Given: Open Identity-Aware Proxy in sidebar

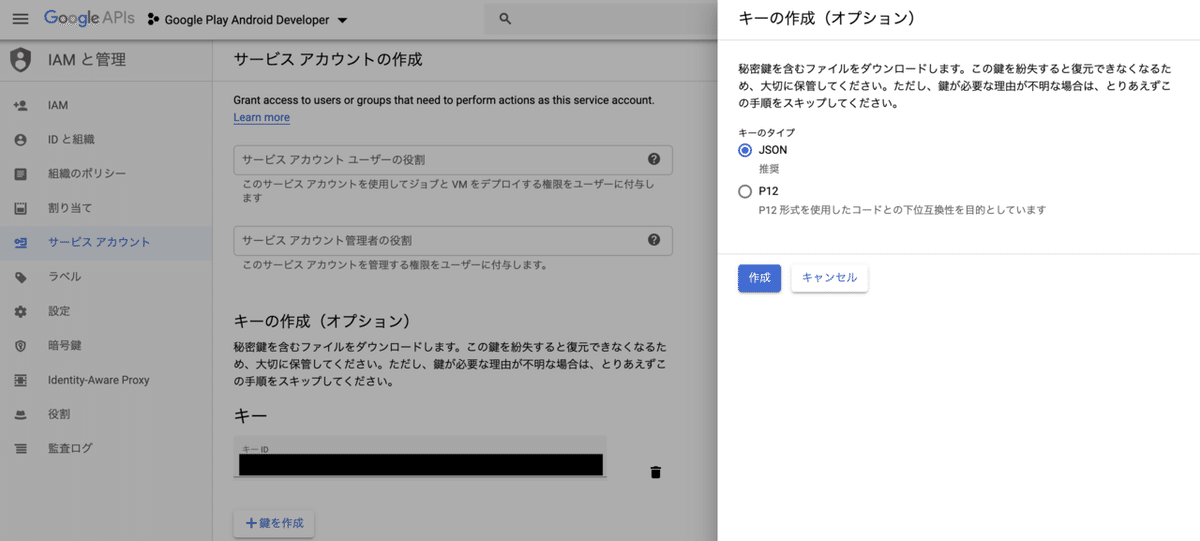Looking at the screenshot, I should tap(106, 380).
